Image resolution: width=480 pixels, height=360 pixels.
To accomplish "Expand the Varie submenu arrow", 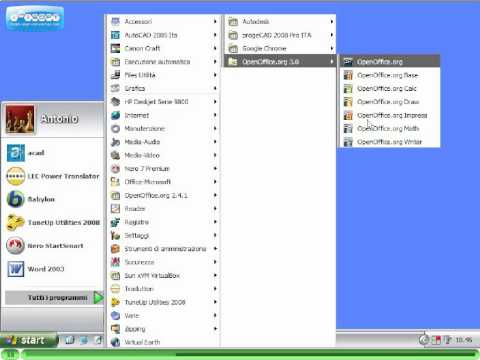I will [215, 315].
